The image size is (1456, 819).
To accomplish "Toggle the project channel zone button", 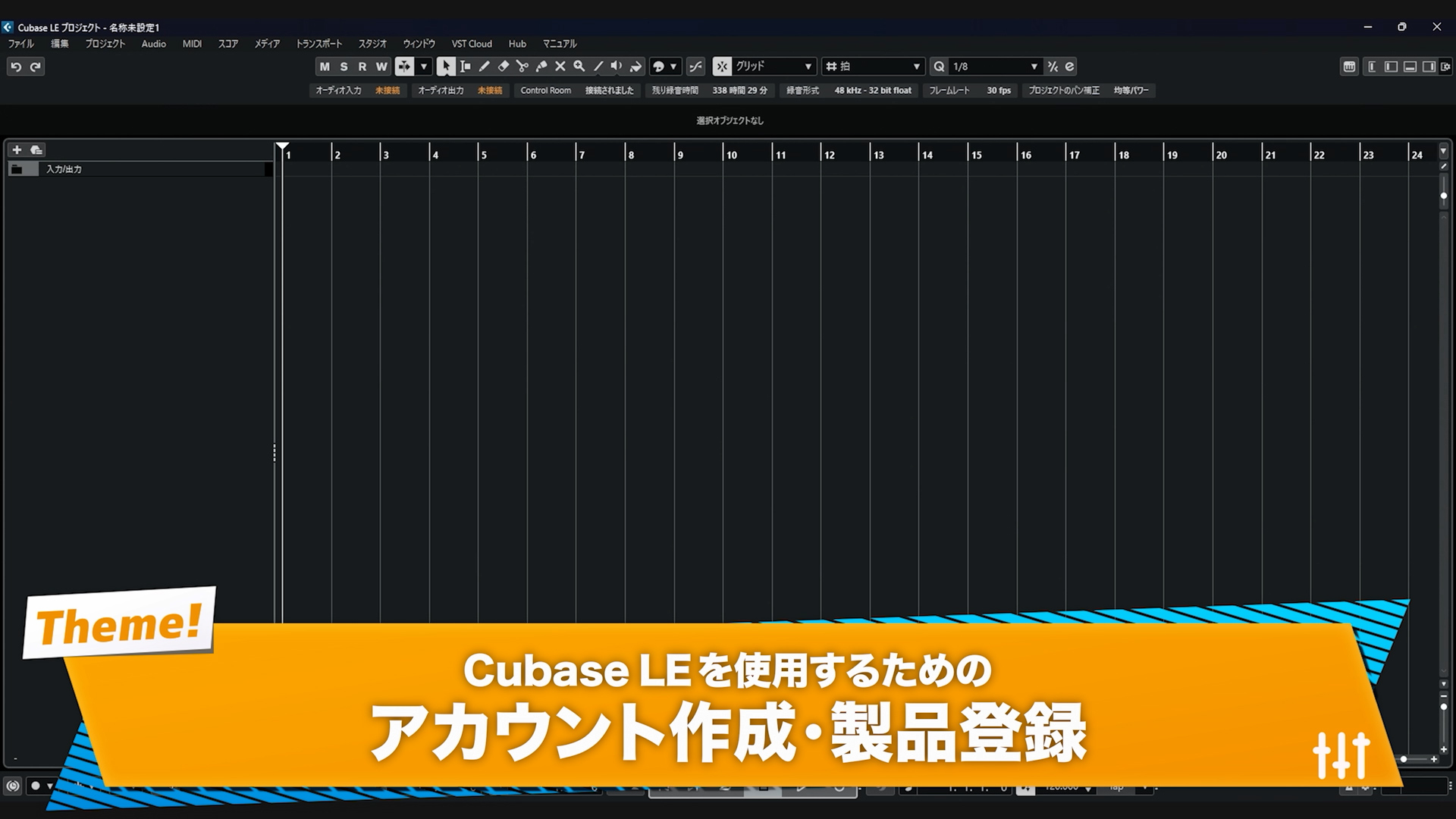I will pyautogui.click(x=1372, y=67).
